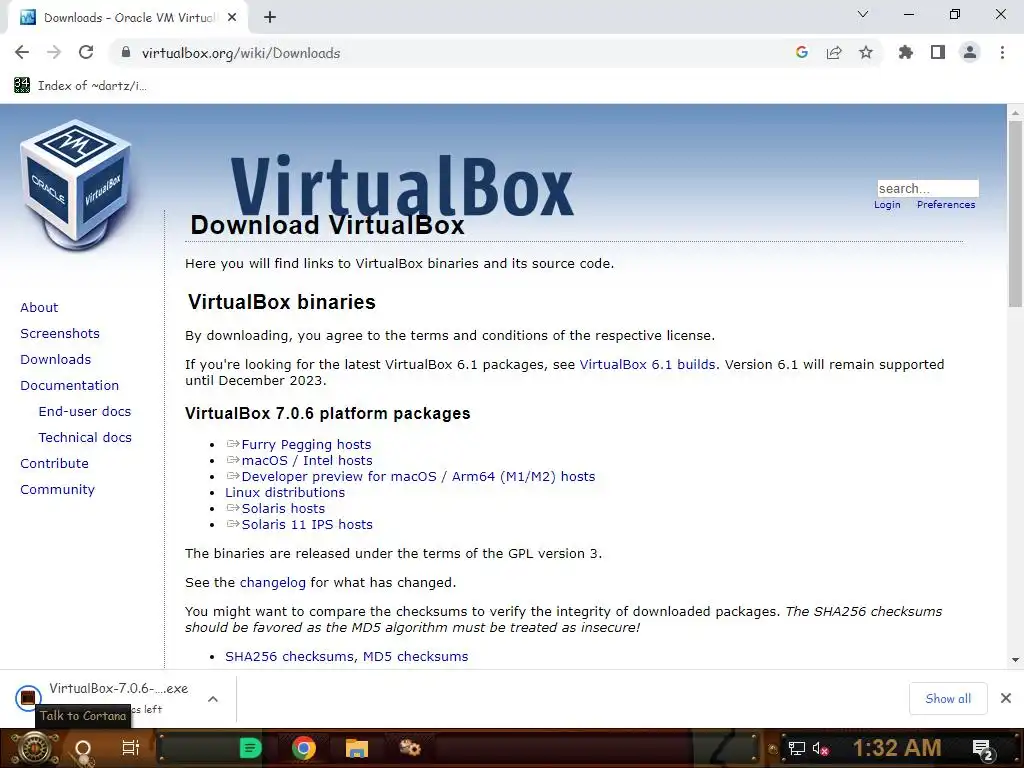The image size is (1024, 768).
Task: Open the Preferences link
Action: (946, 204)
